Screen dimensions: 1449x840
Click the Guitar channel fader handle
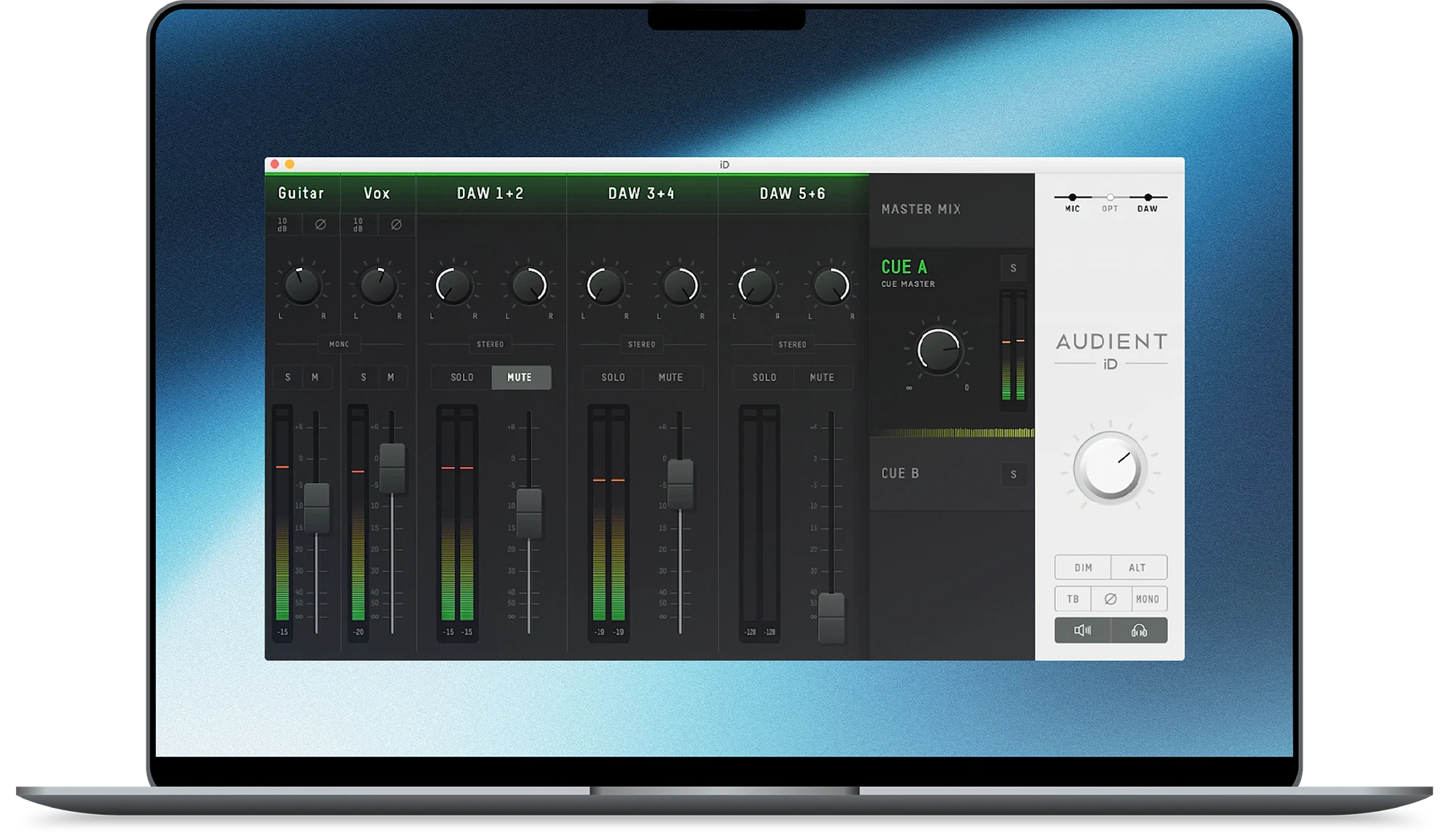[317, 508]
